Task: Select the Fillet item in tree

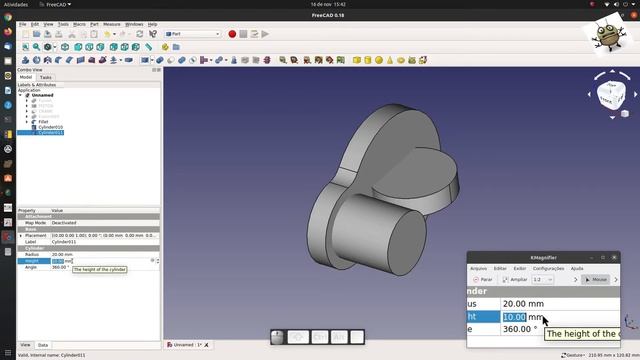Action: [43, 122]
